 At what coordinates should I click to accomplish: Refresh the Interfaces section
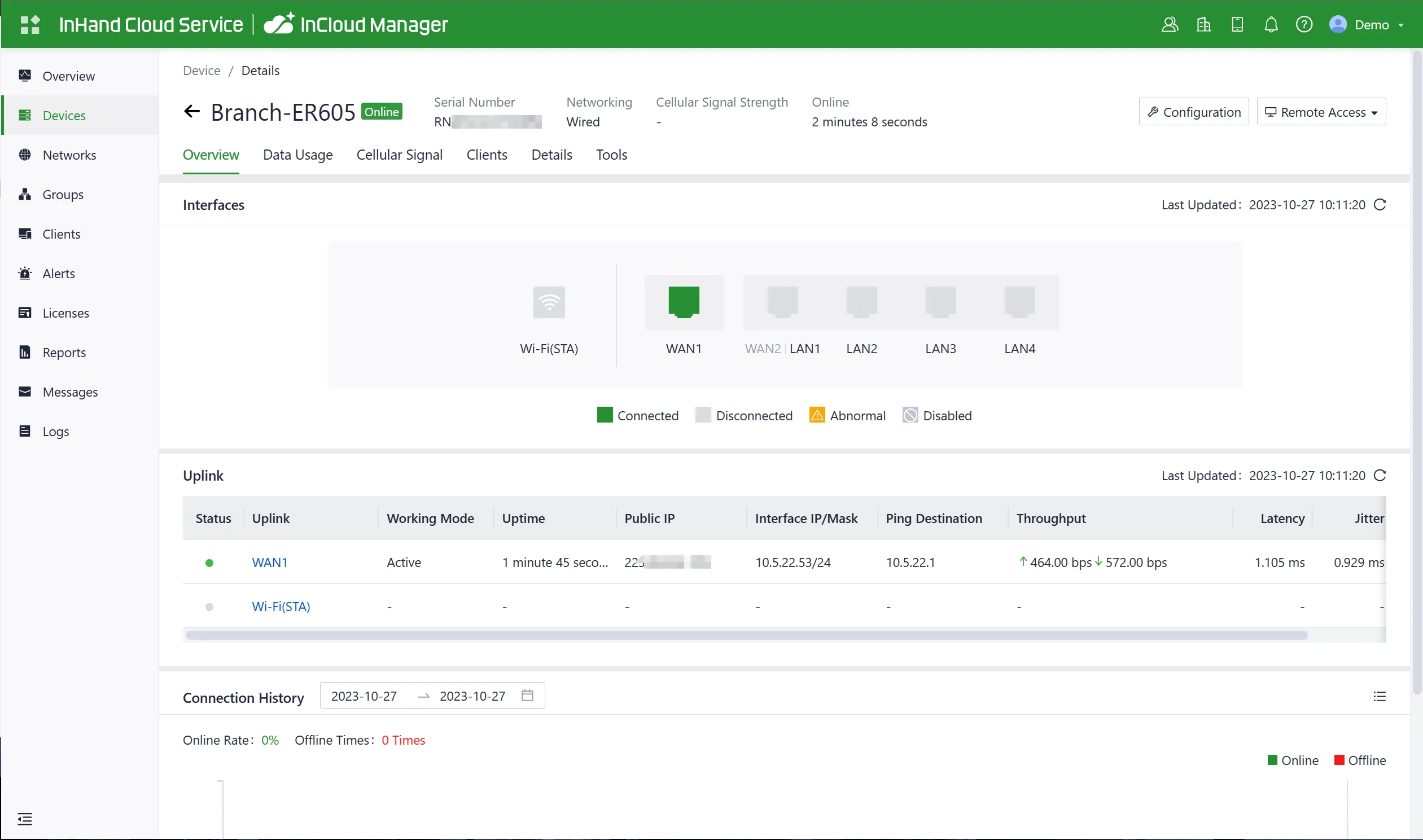(x=1380, y=204)
